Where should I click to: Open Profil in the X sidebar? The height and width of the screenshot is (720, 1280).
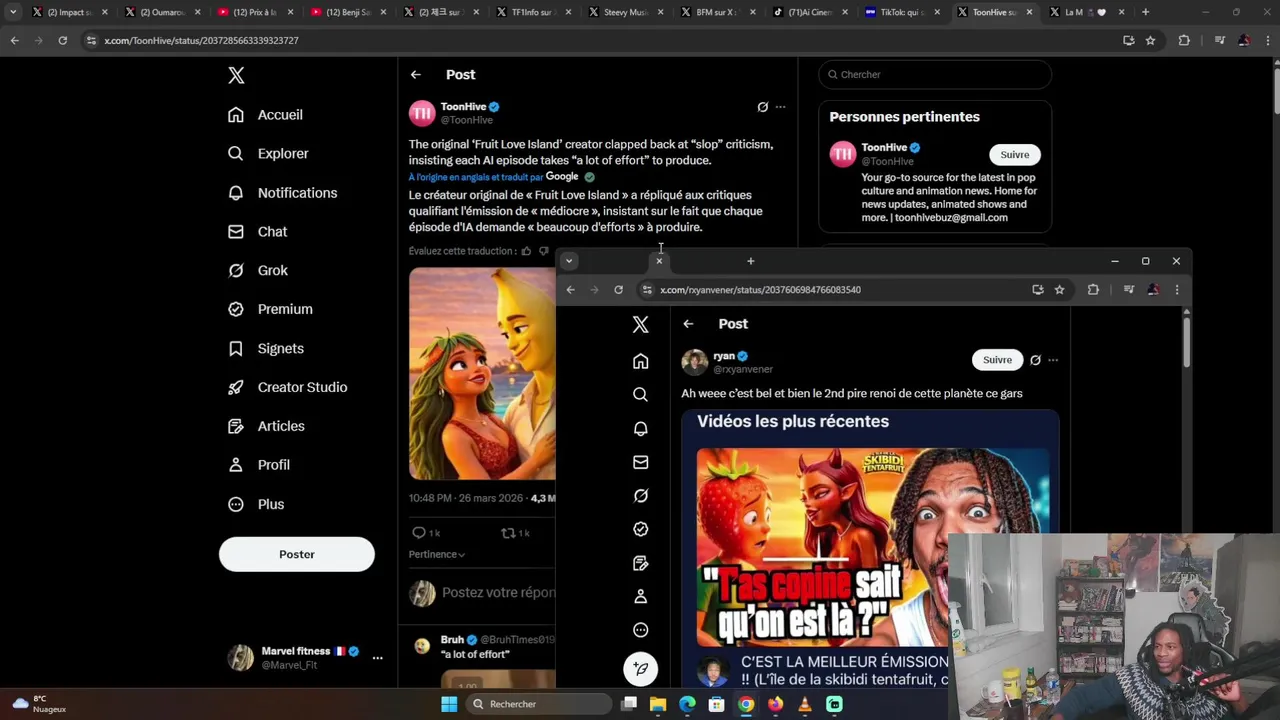point(259,466)
